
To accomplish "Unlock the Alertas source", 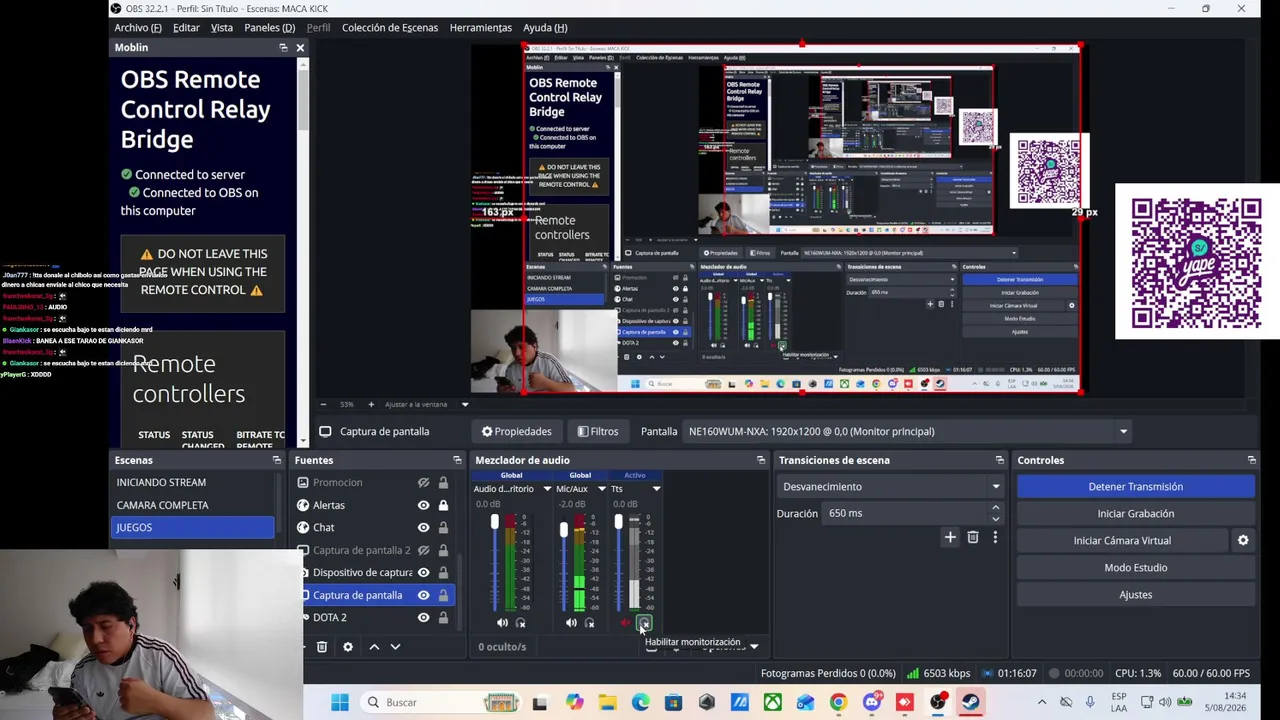I will (443, 505).
